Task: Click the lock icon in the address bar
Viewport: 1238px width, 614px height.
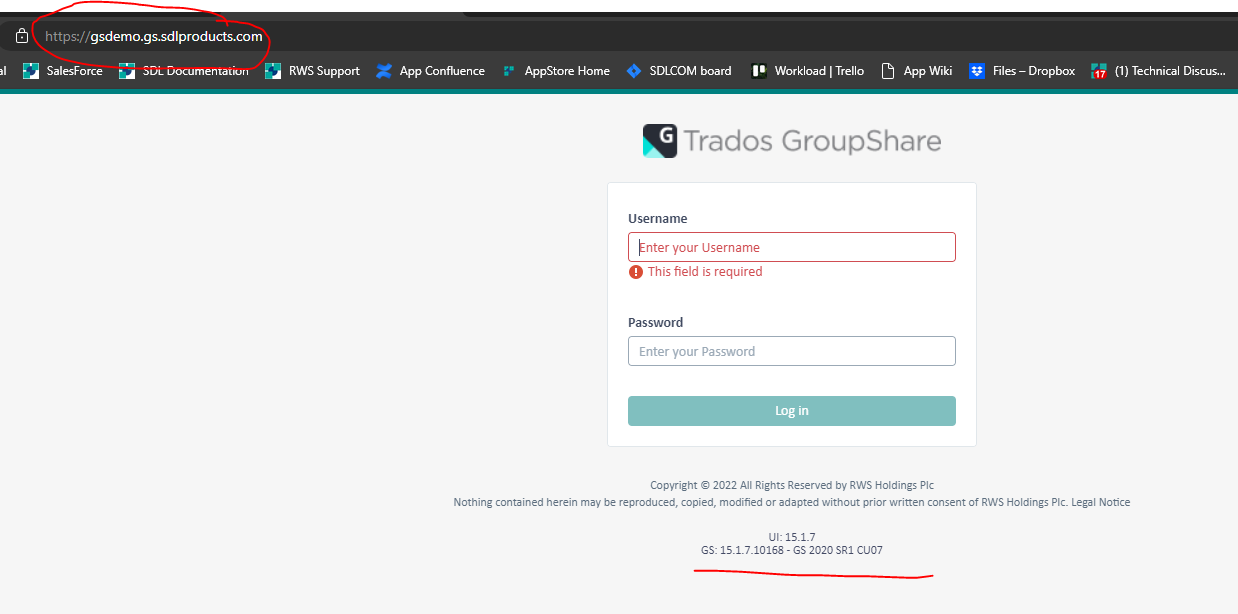Action: (22, 36)
